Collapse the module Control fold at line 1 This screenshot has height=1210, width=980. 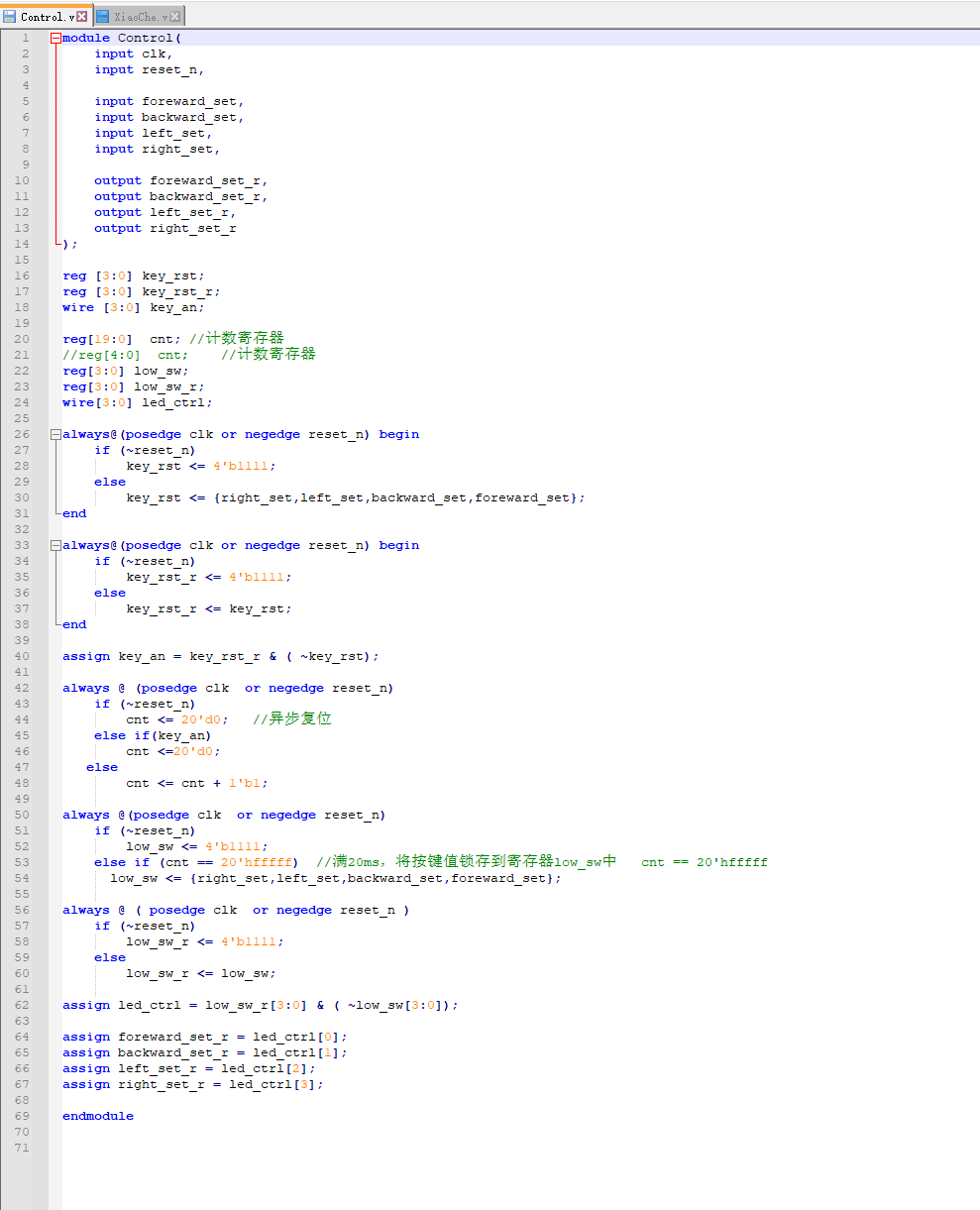(x=55, y=38)
